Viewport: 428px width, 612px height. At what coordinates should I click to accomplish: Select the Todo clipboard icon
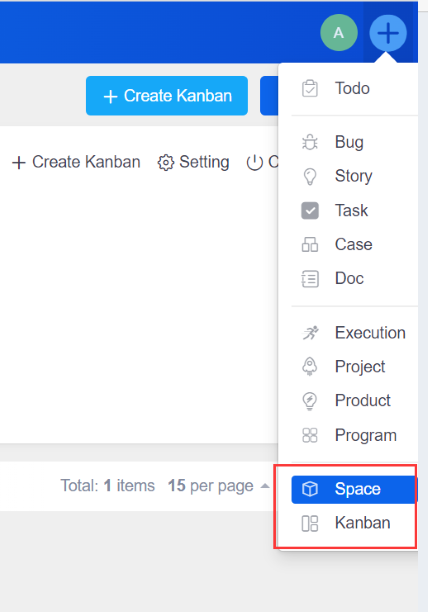(310, 88)
